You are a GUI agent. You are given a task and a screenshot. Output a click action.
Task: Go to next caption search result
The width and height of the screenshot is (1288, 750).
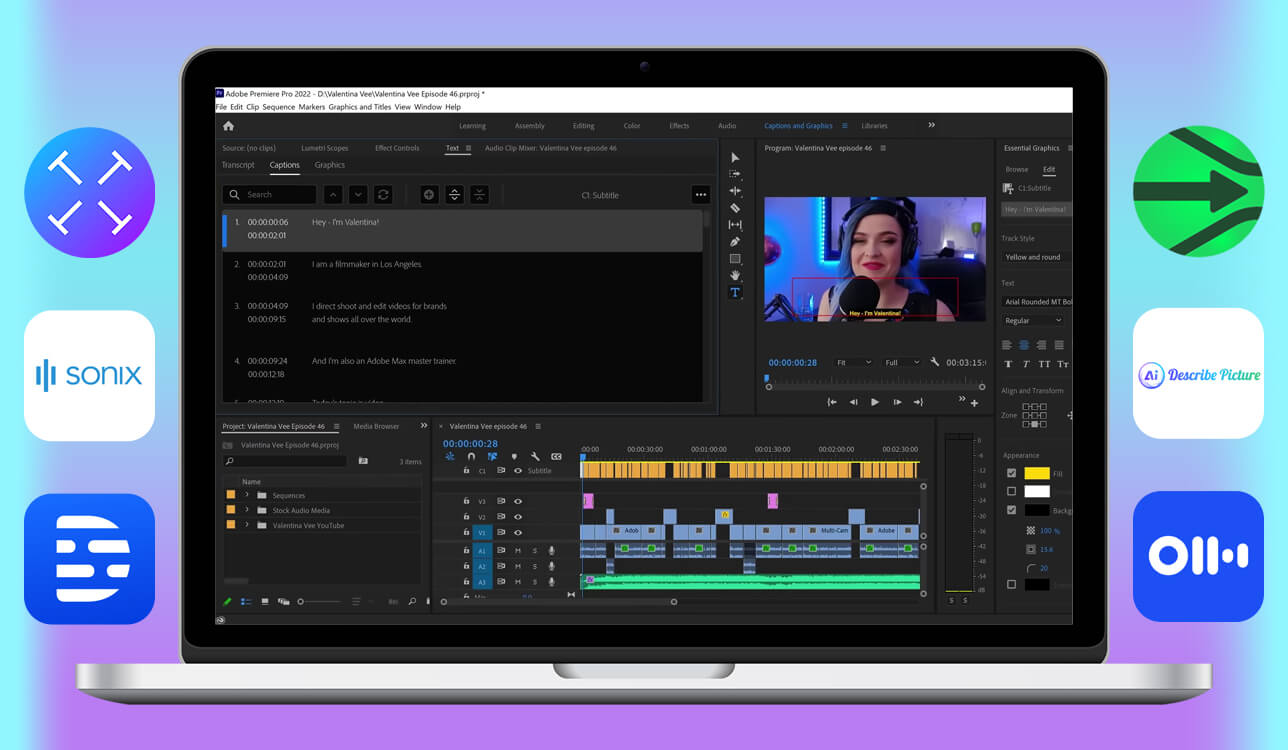coord(358,195)
